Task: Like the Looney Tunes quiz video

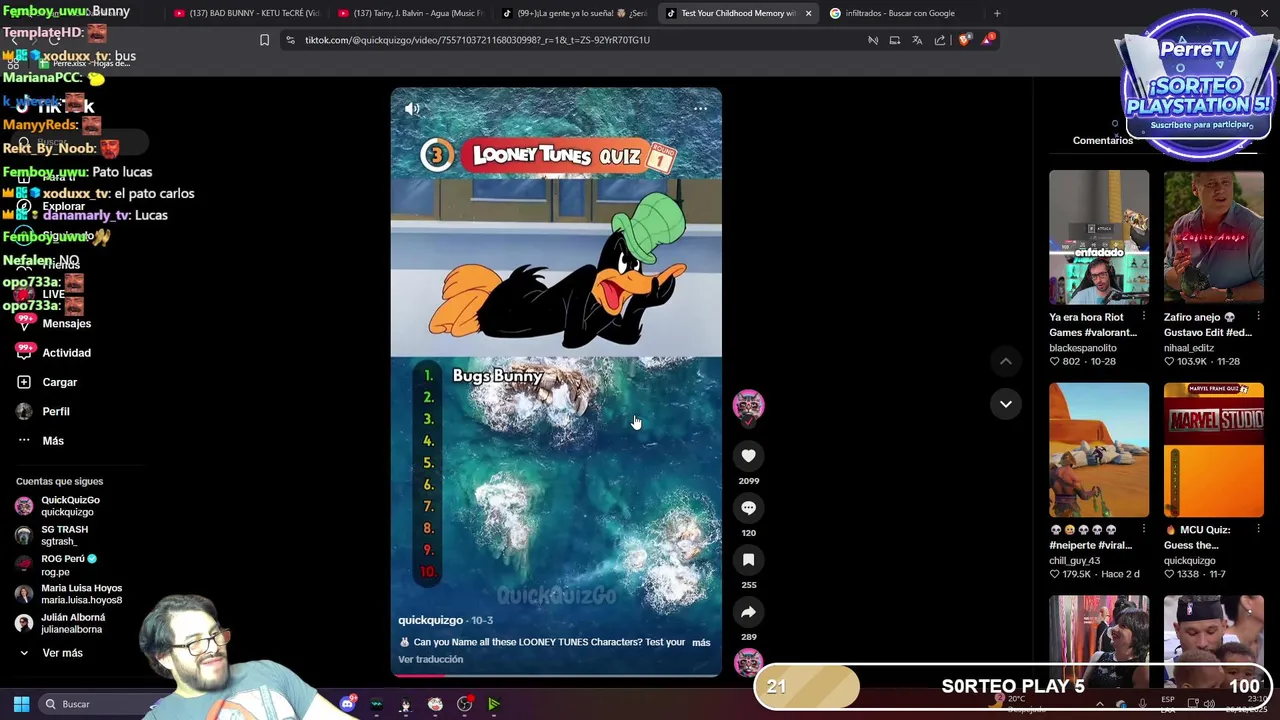Action: pos(748,456)
